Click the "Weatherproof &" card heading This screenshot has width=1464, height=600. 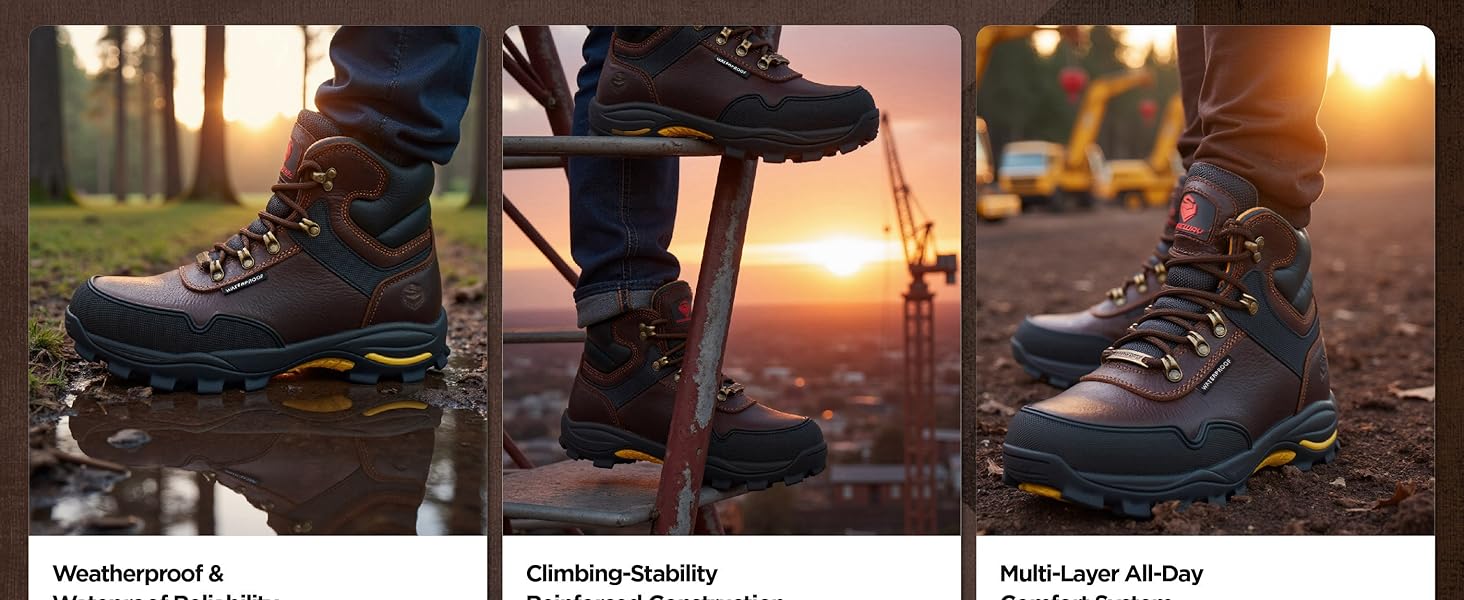click(138, 574)
